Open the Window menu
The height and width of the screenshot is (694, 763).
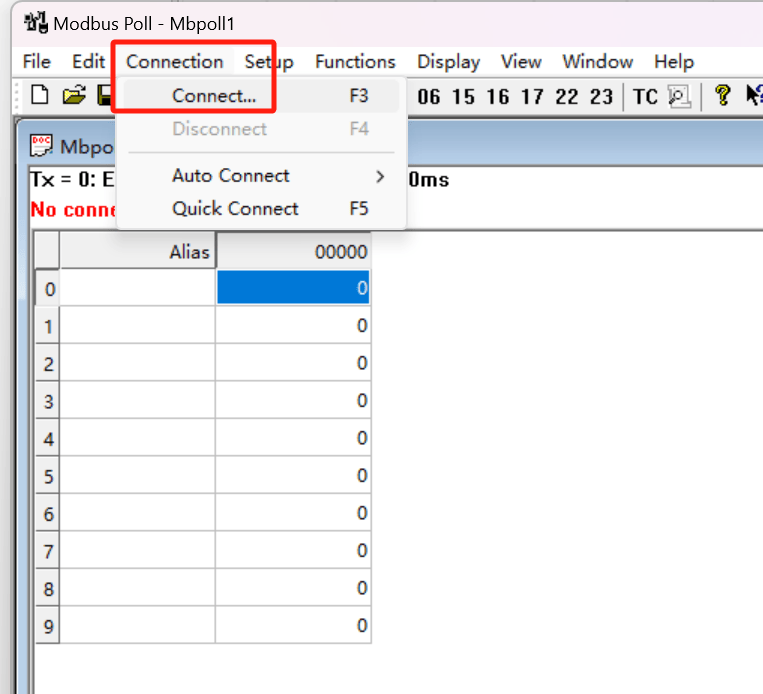point(598,62)
